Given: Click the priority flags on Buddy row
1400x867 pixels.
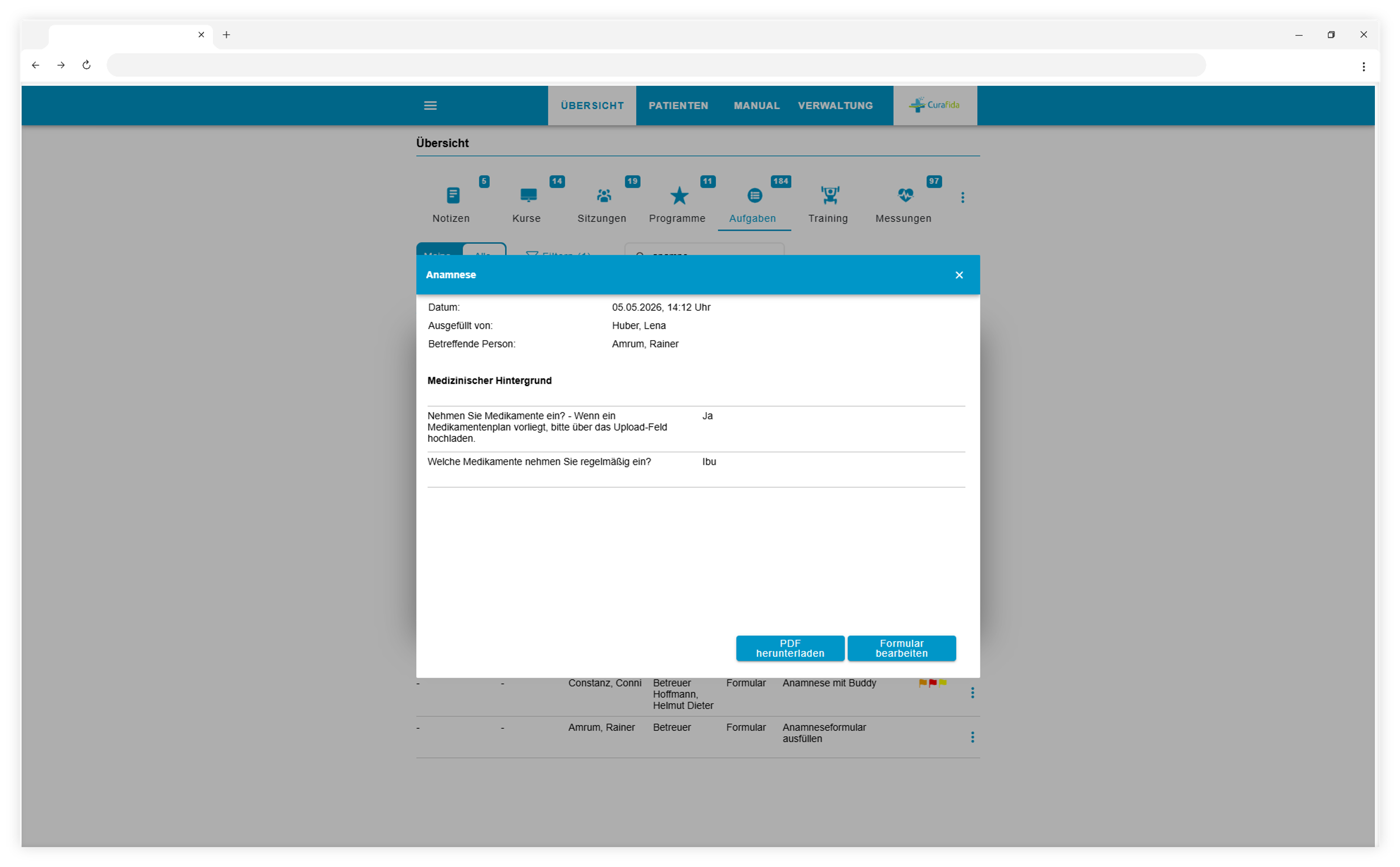Looking at the screenshot, I should 932,683.
